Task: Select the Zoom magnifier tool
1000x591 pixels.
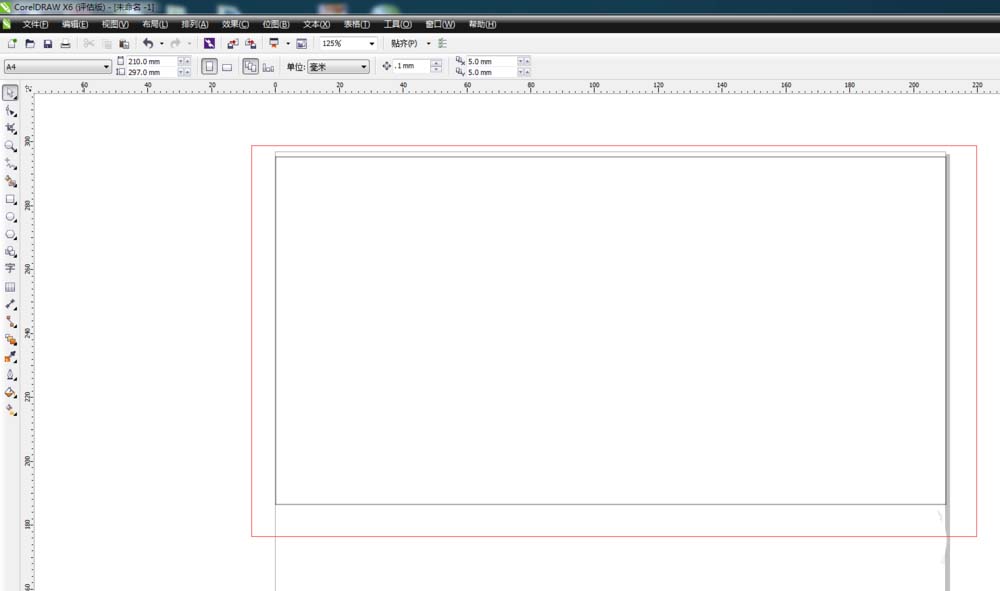Action: point(10,146)
